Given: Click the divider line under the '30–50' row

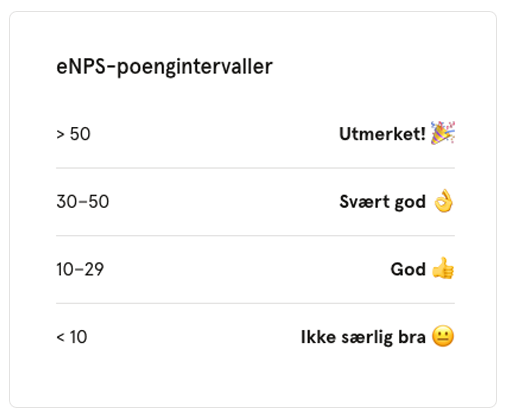Looking at the screenshot, I should pos(255,236).
